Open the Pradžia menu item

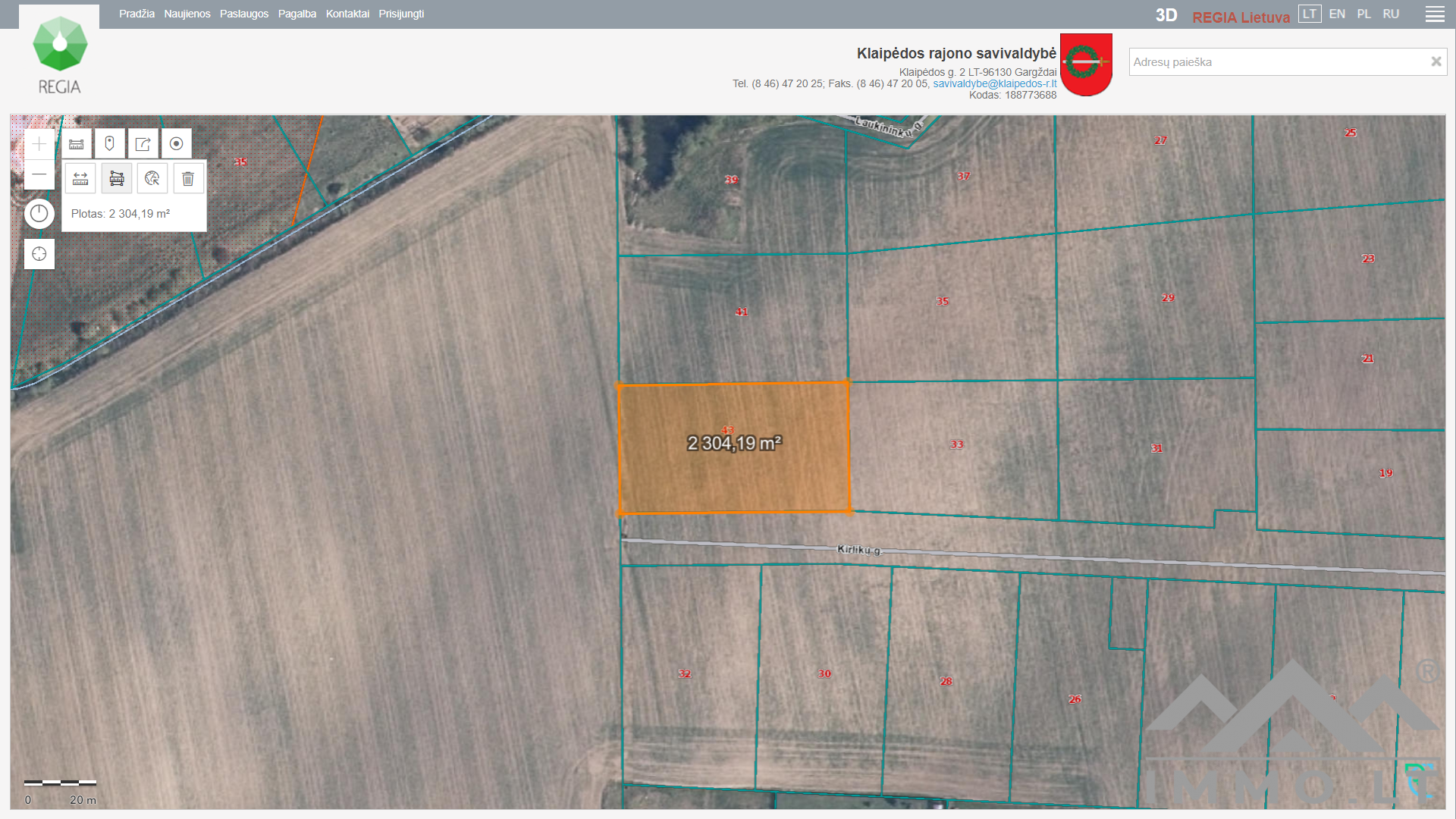pyautogui.click(x=136, y=14)
